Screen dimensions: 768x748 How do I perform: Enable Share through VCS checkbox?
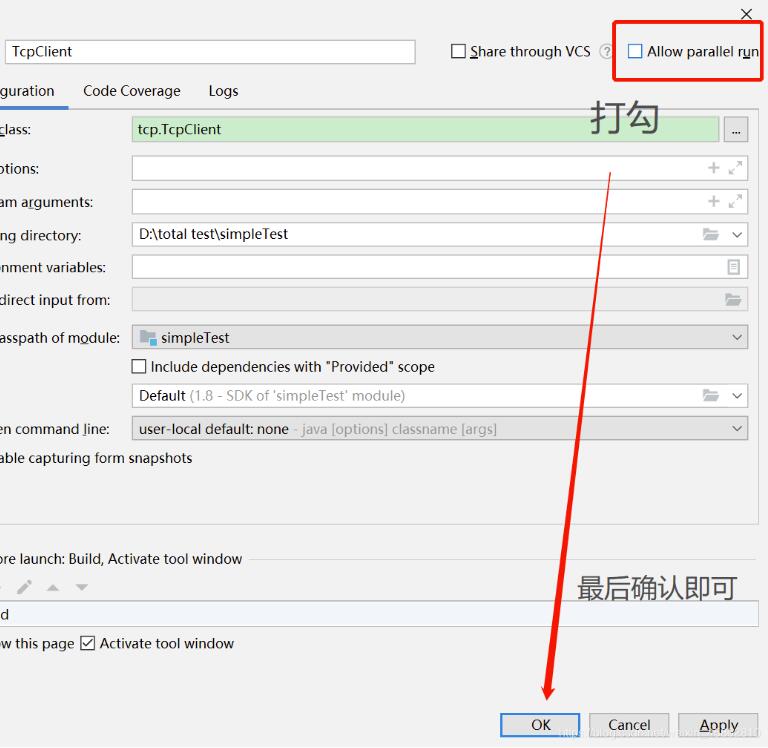click(458, 51)
